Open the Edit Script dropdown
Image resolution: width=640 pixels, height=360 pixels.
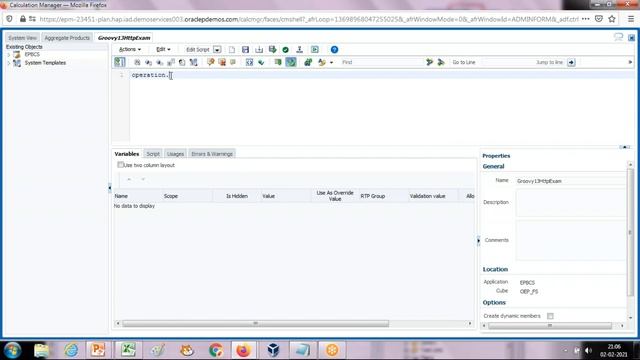217,50
